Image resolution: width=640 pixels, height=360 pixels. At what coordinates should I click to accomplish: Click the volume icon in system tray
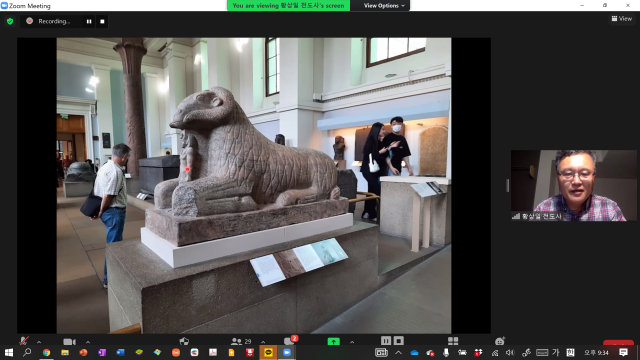[x=510, y=352]
